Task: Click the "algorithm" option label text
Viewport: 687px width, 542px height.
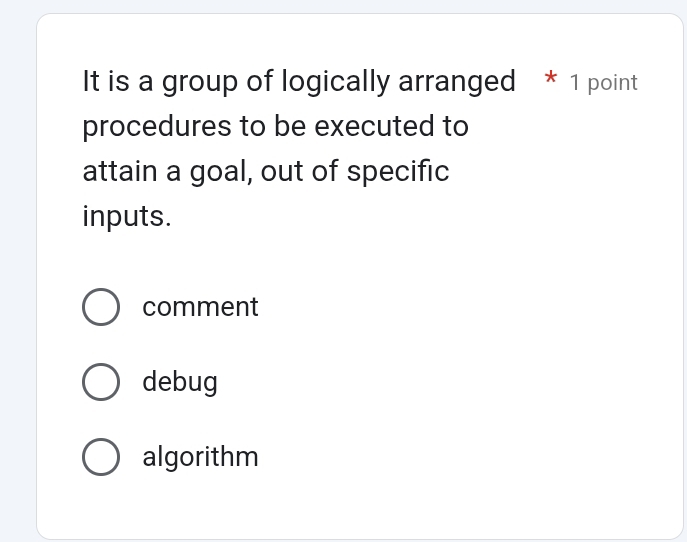Action: (200, 457)
